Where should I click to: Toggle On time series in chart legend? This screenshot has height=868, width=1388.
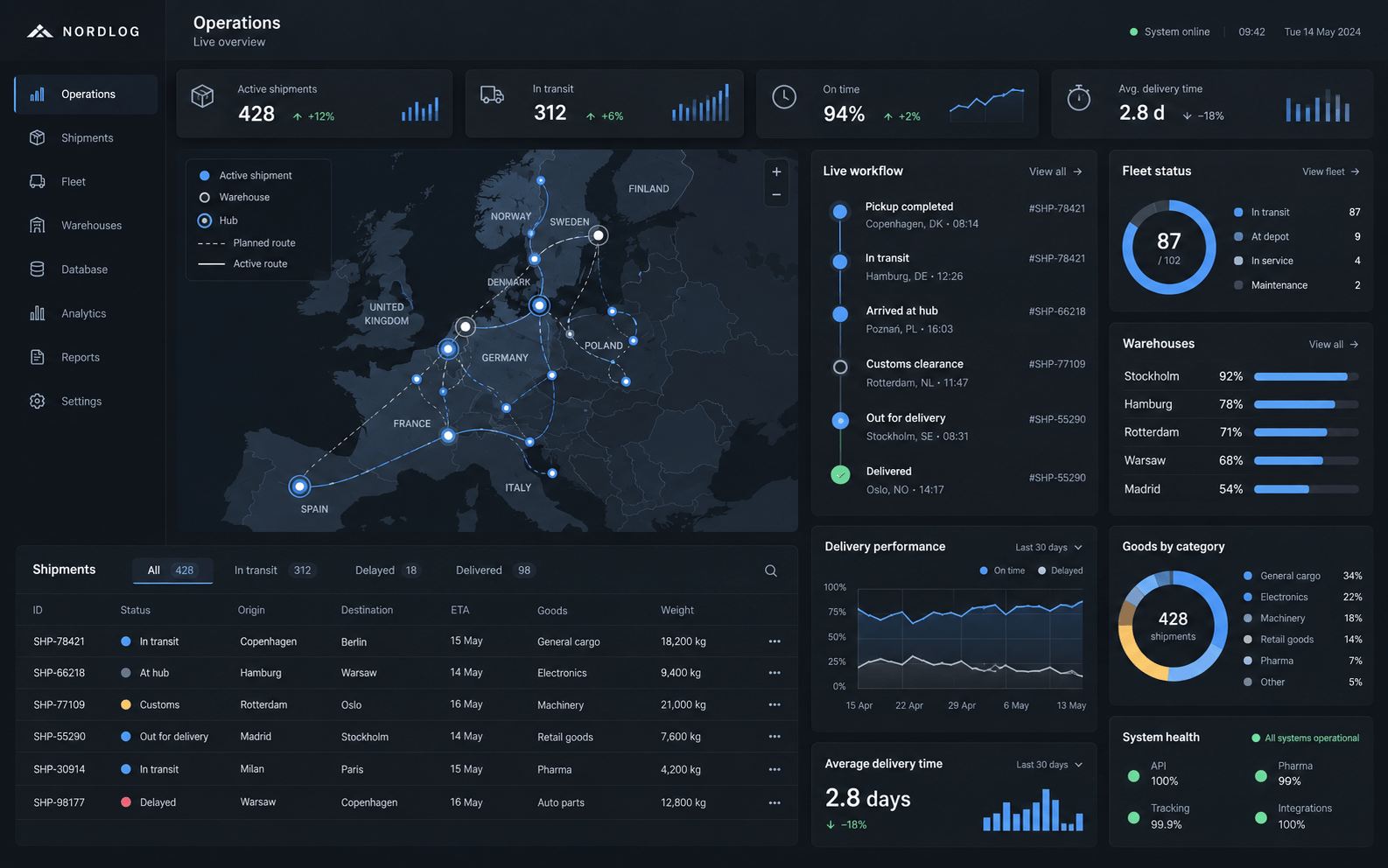pyautogui.click(x=1002, y=570)
